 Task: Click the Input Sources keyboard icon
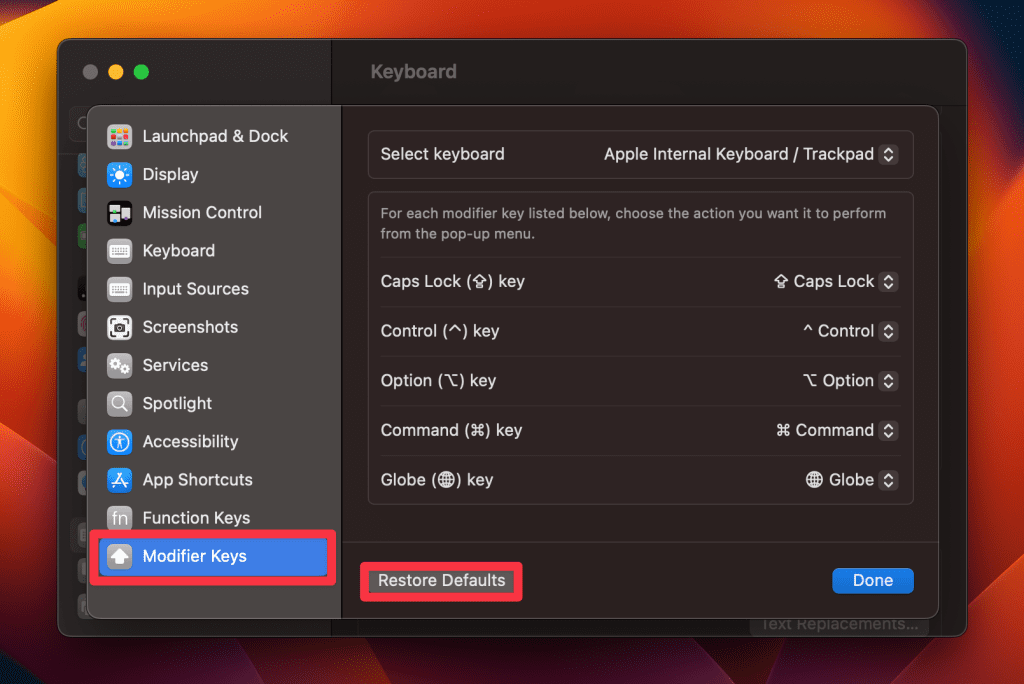pyautogui.click(x=120, y=289)
